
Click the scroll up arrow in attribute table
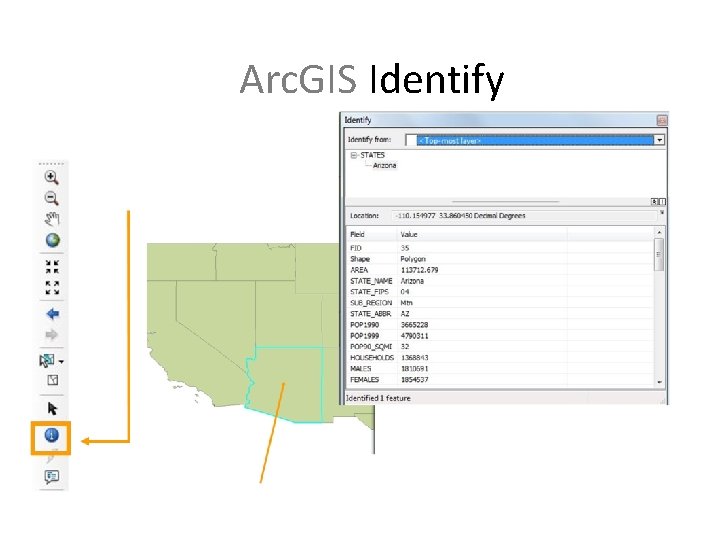[x=659, y=232]
